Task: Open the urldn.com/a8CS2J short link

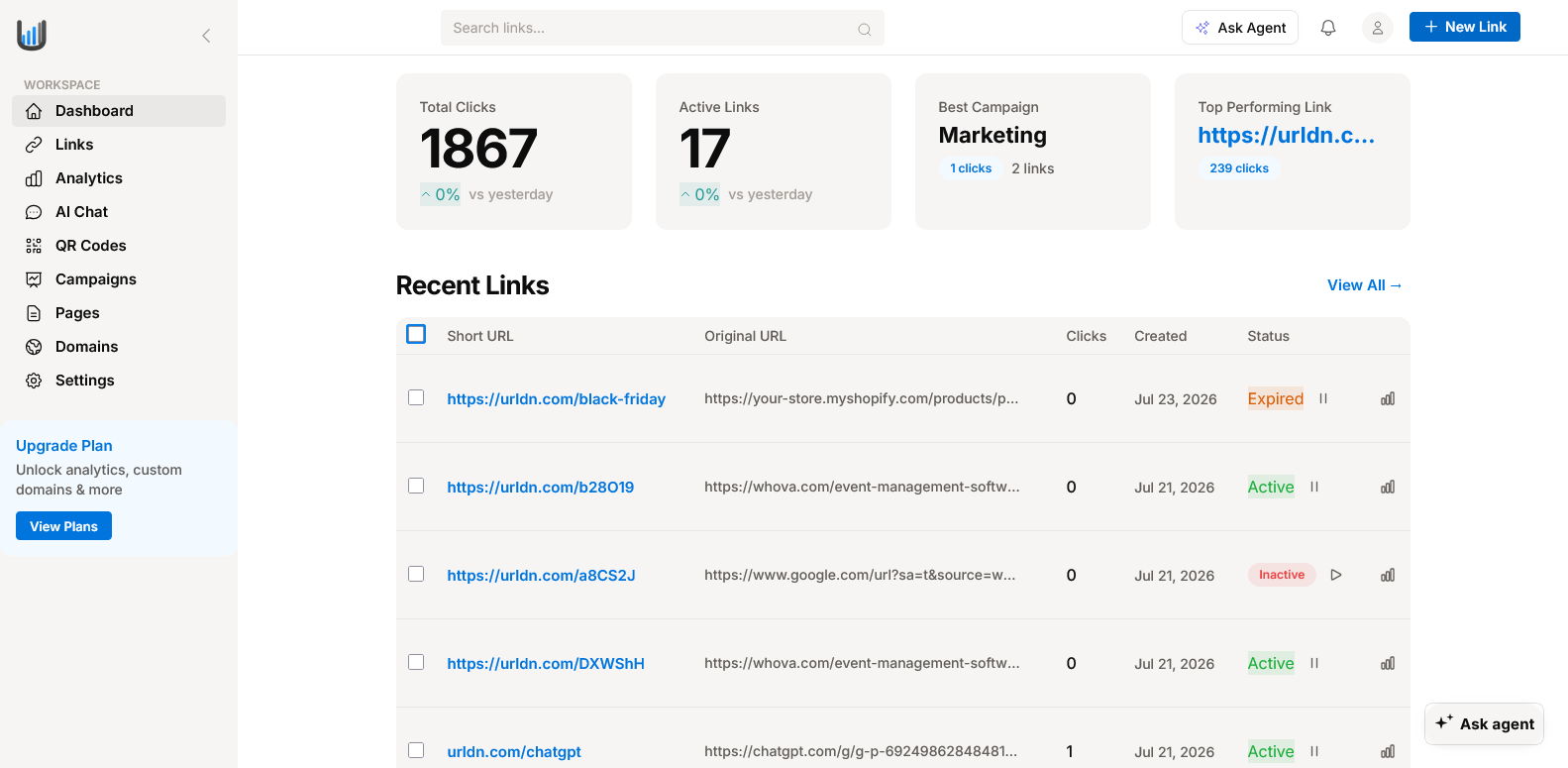Action: coord(541,576)
